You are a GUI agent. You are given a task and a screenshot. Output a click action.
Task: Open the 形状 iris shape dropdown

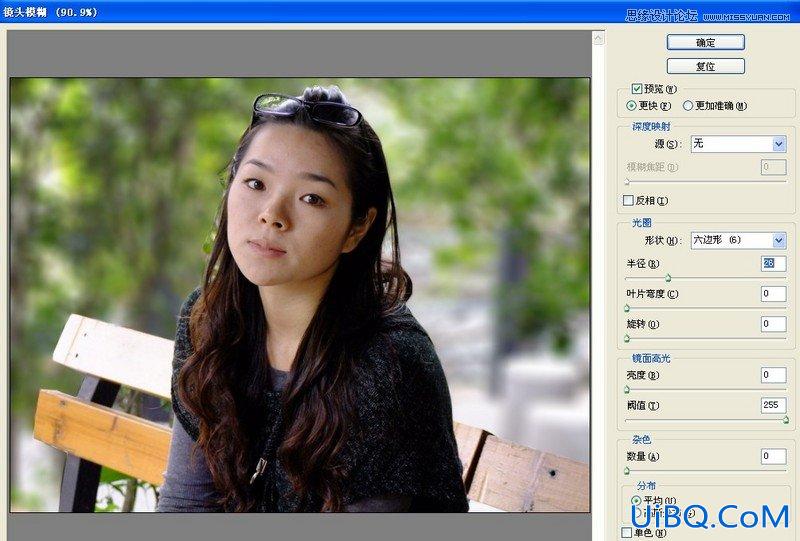click(738, 240)
